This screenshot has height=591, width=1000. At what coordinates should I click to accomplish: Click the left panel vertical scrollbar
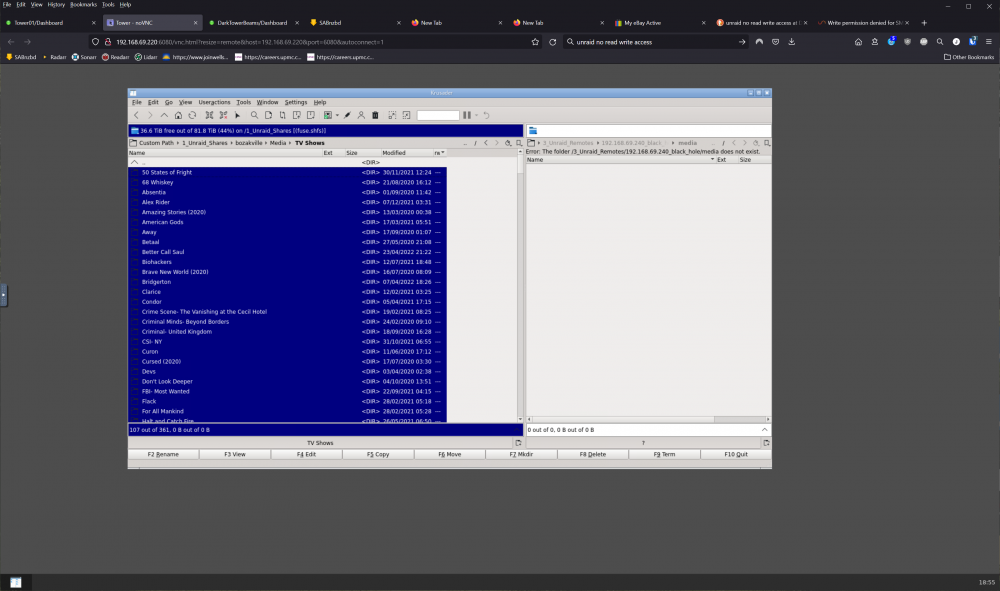(x=520, y=287)
